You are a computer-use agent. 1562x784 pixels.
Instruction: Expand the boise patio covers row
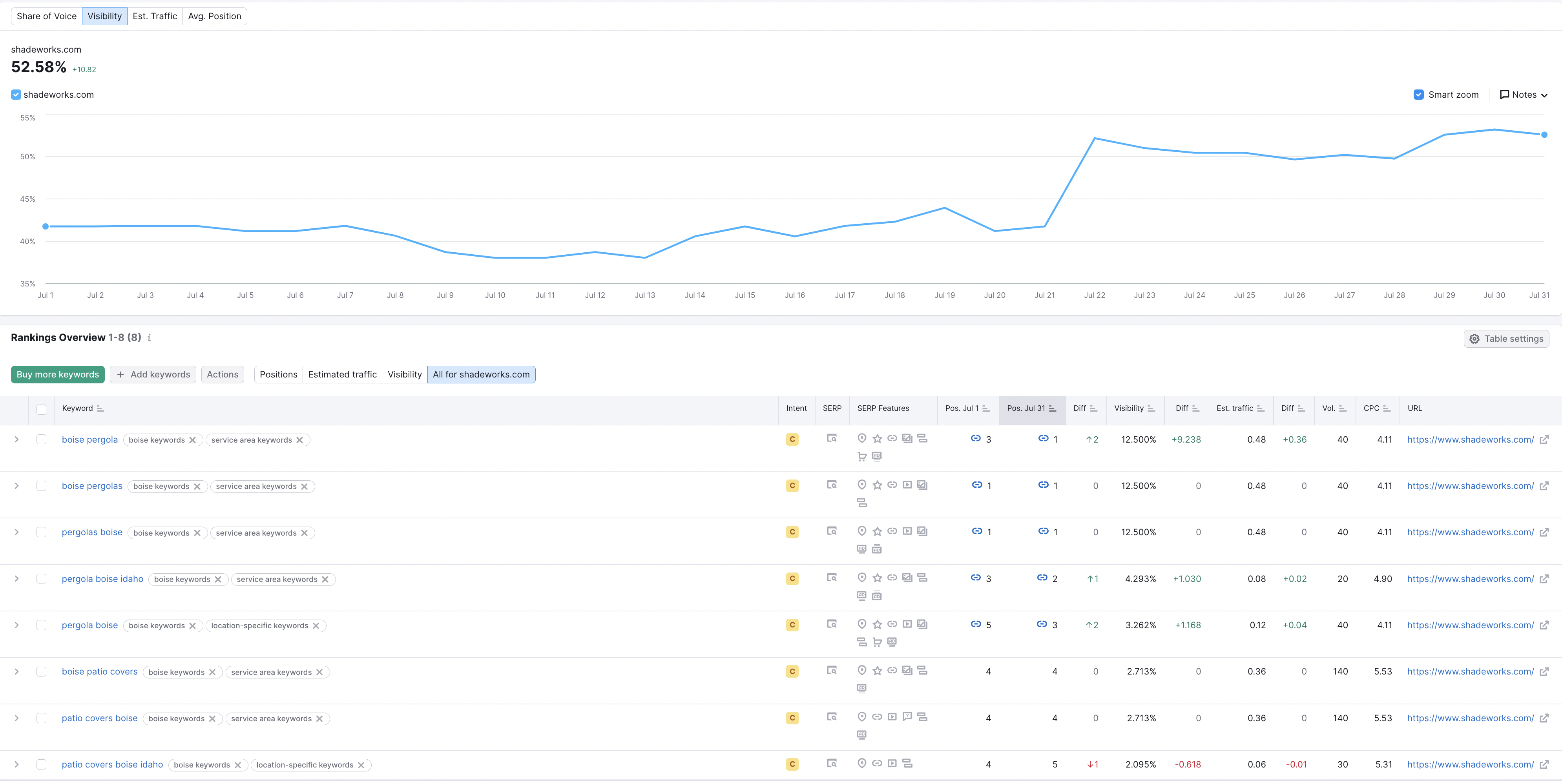click(16, 672)
